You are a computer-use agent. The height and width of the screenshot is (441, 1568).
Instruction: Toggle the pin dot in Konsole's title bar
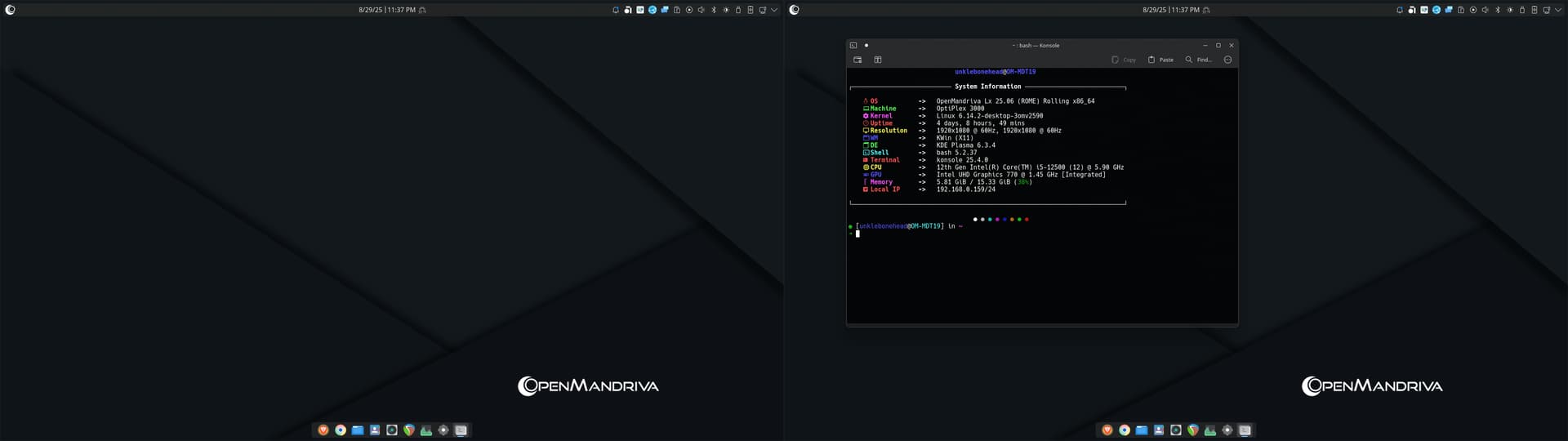(x=866, y=46)
